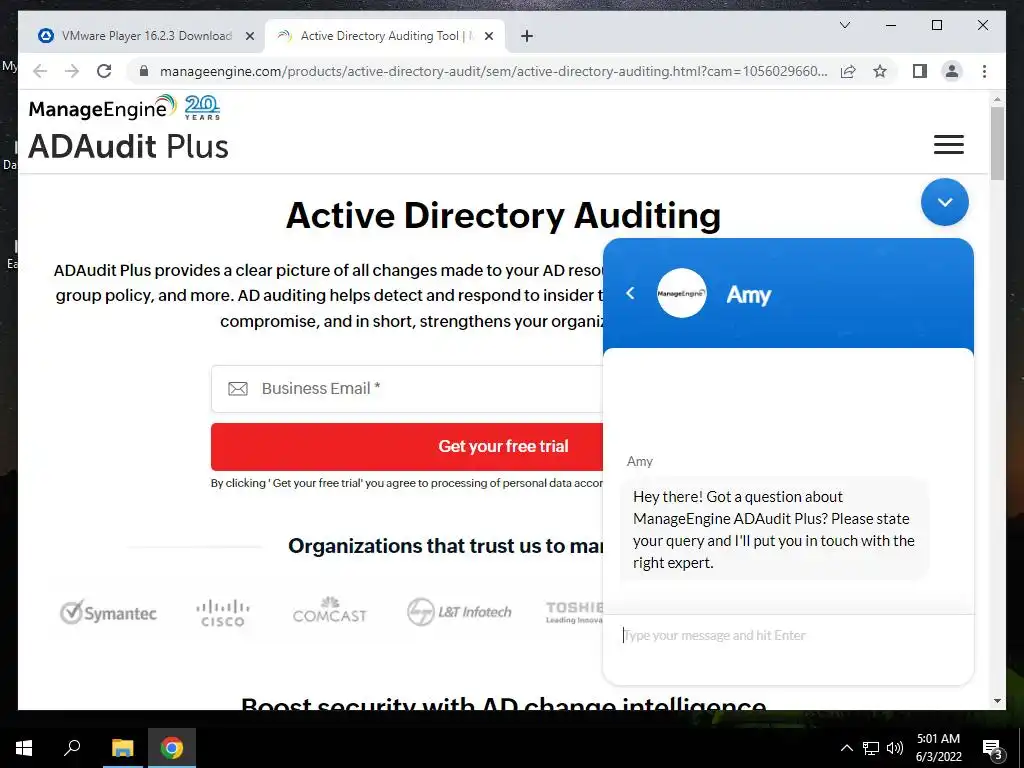
Task: View site information via lock icon
Action: coord(144,71)
